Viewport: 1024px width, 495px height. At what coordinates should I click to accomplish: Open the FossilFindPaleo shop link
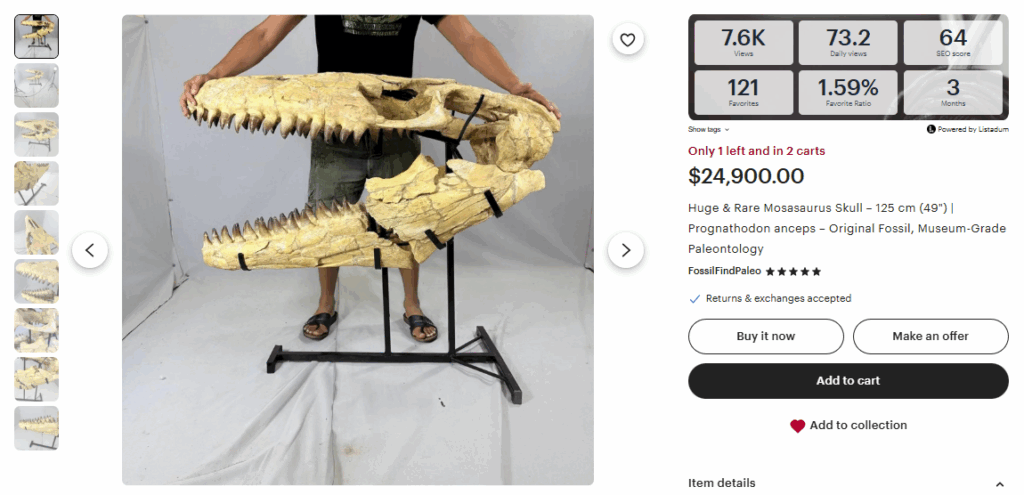tap(724, 271)
